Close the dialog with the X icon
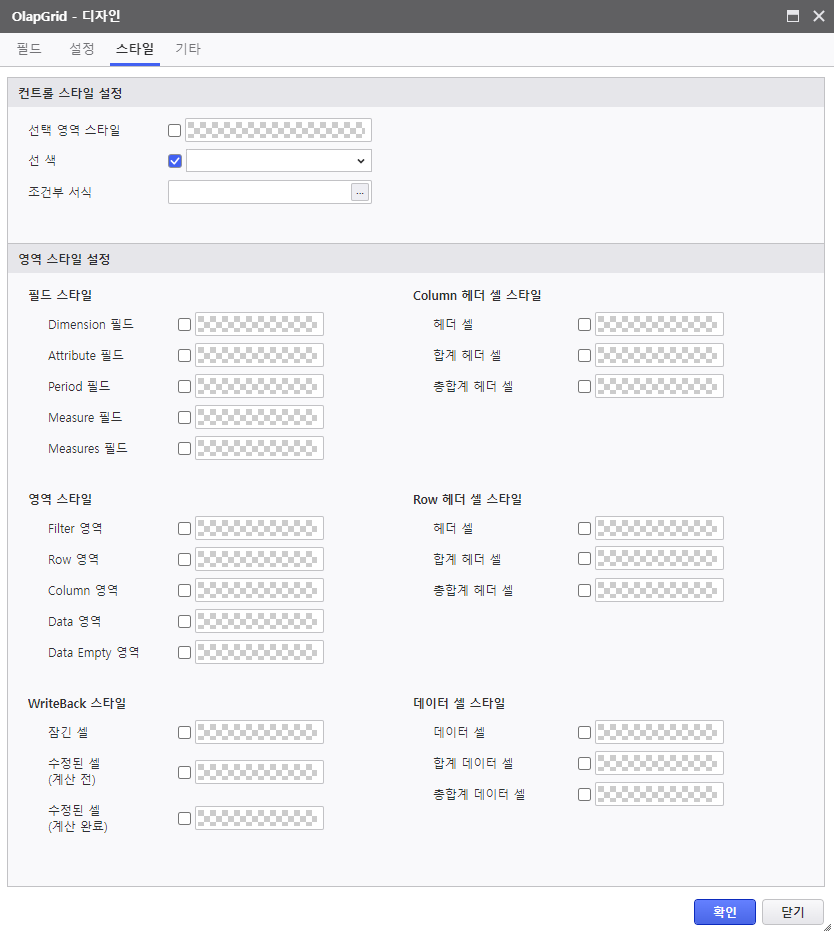 [819, 16]
